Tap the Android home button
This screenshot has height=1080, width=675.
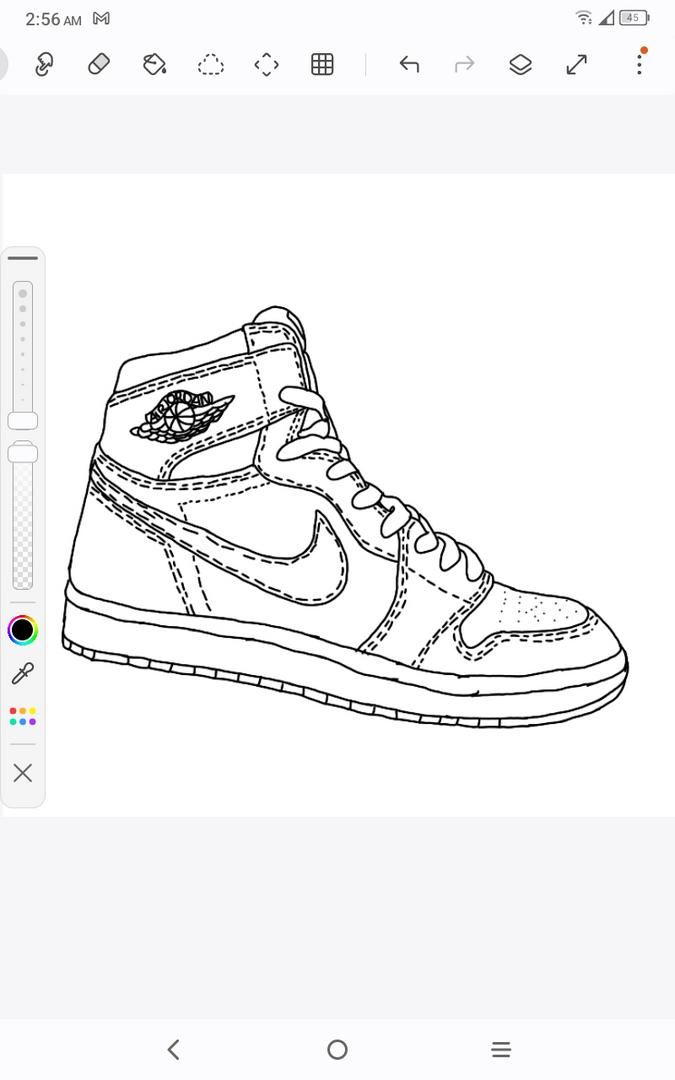click(x=338, y=1049)
